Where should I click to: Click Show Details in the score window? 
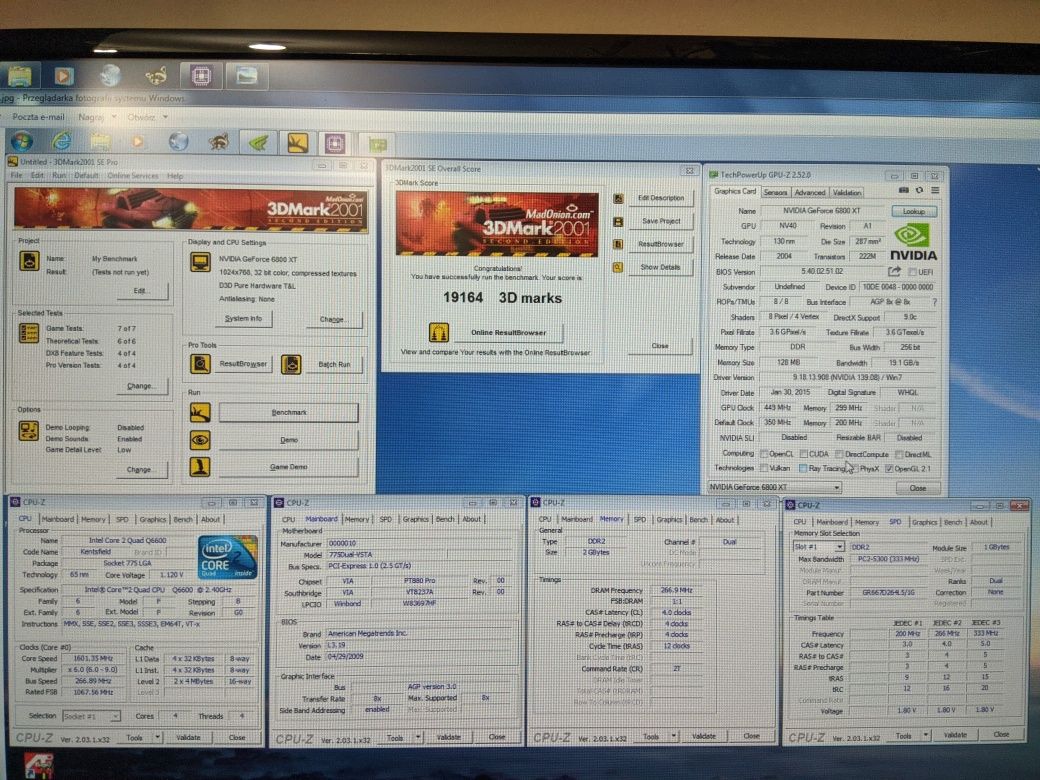pyautogui.click(x=660, y=267)
